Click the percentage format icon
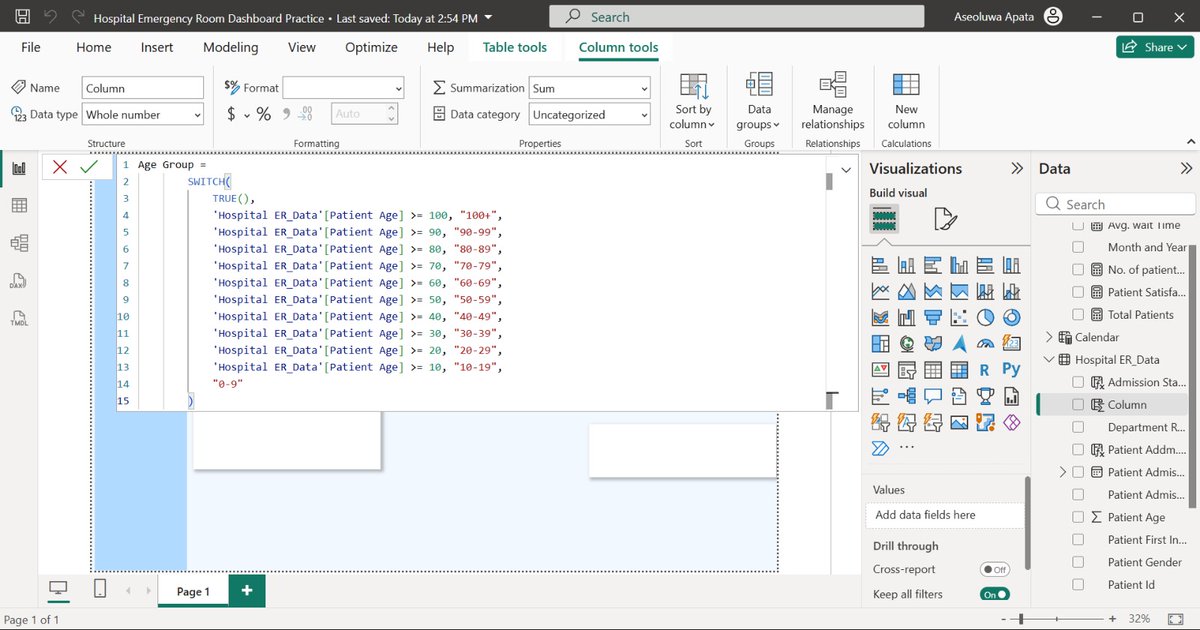 (264, 114)
